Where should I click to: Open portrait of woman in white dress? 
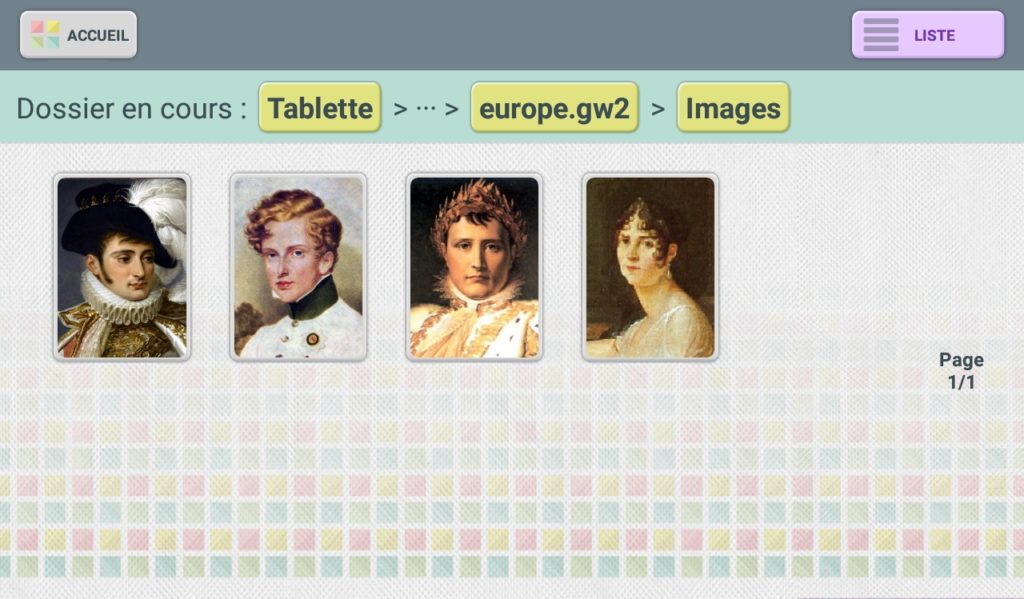point(650,267)
